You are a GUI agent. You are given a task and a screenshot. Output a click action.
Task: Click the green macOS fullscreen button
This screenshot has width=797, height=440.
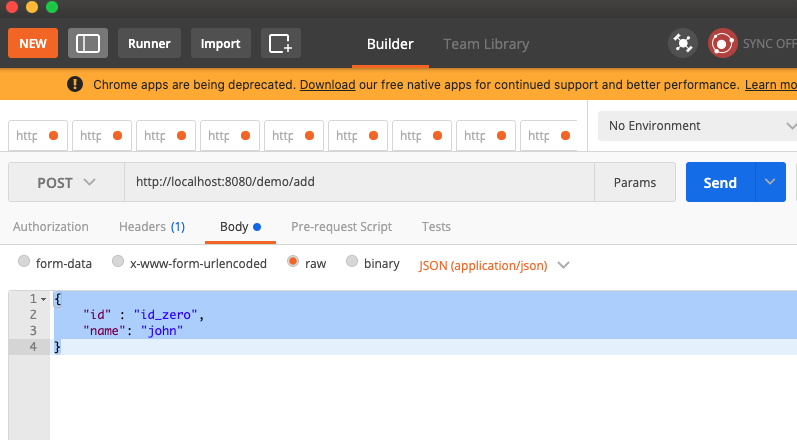point(52,7)
